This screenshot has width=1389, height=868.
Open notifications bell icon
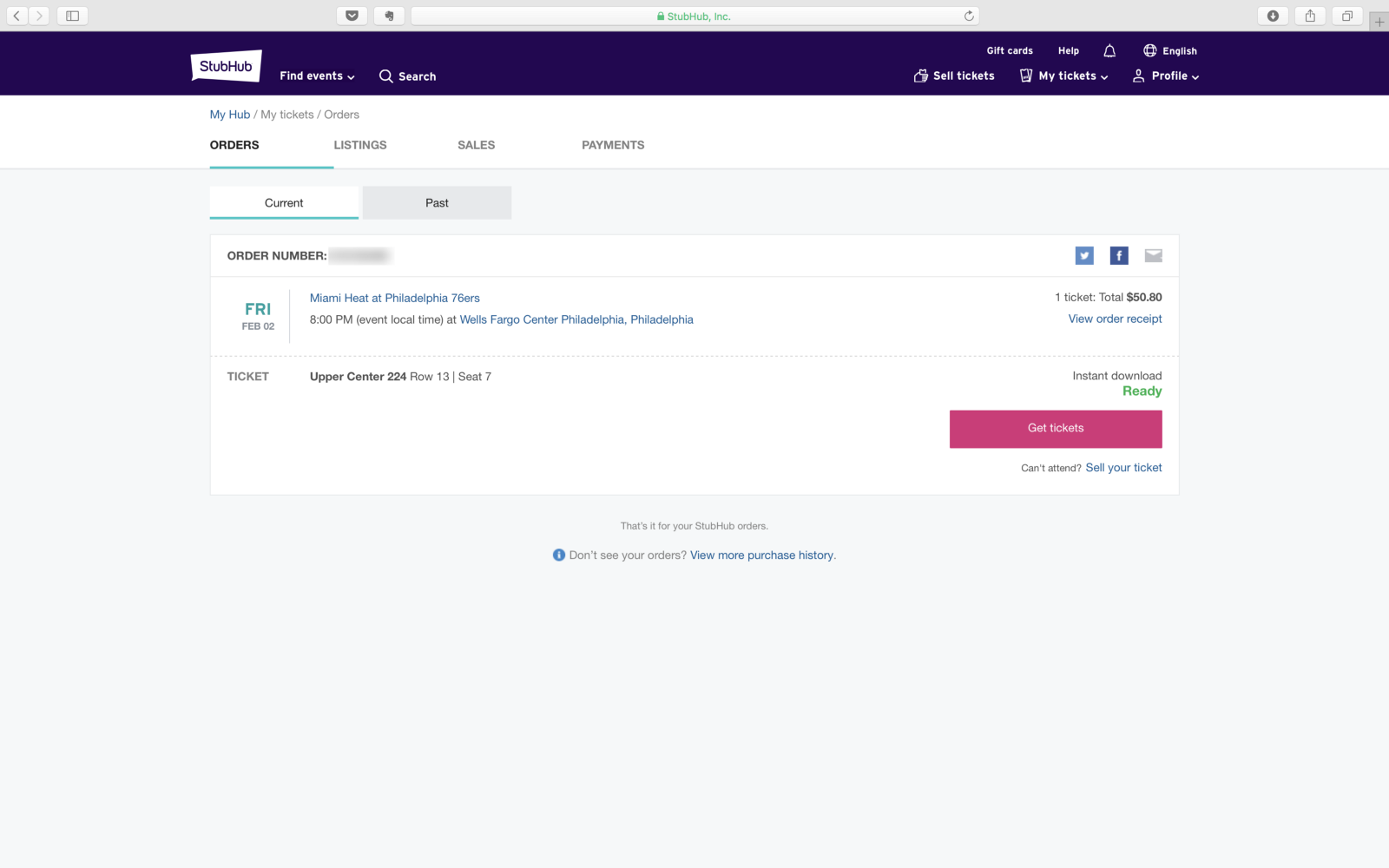[1109, 50]
